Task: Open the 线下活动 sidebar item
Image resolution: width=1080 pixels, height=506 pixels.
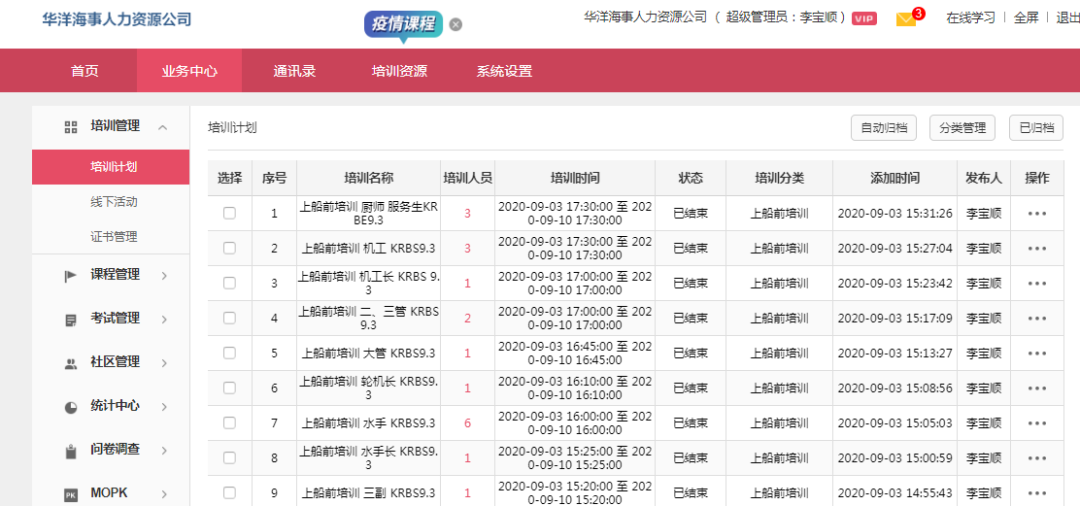Action: pos(114,202)
